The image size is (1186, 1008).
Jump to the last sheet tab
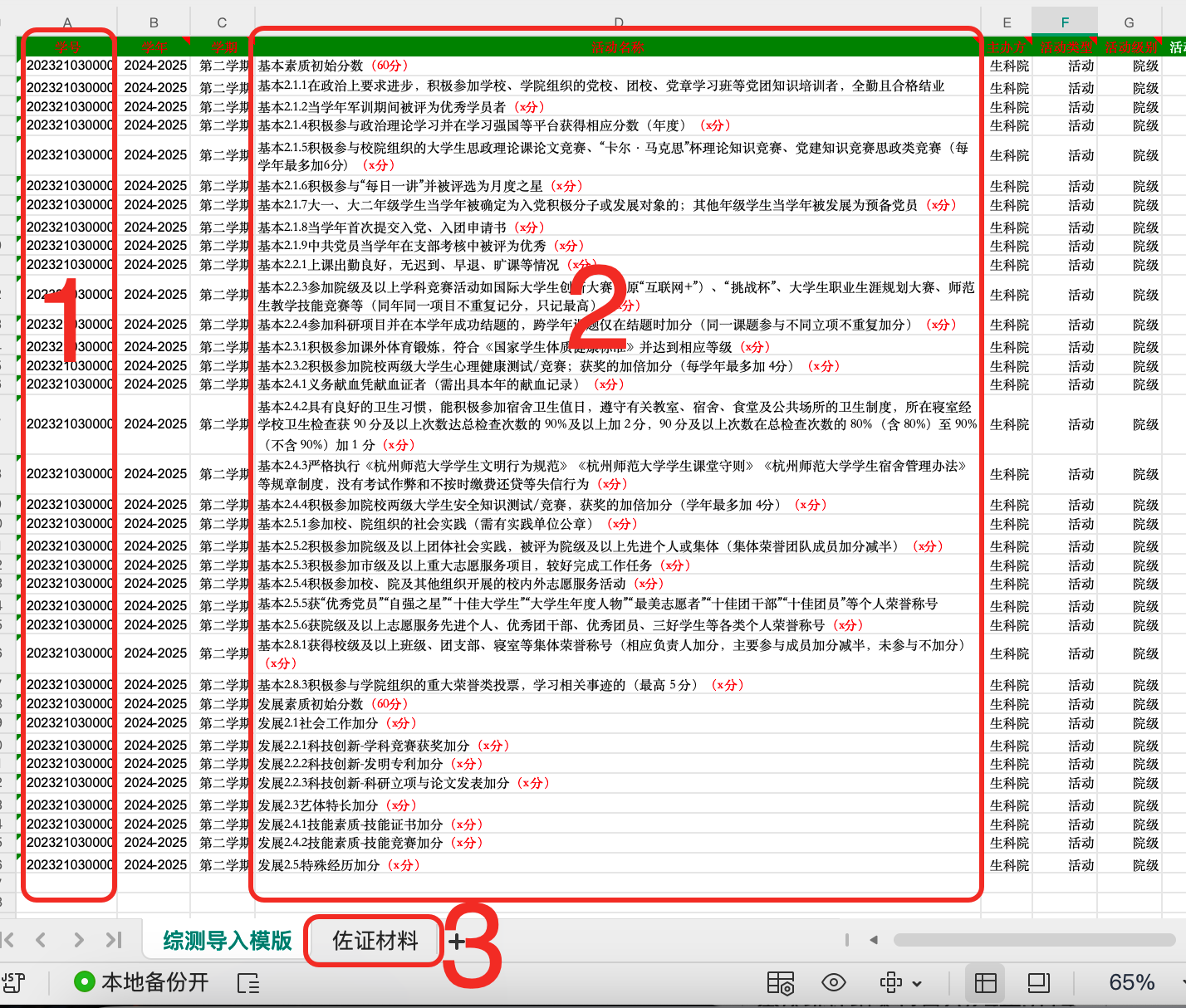click(x=114, y=940)
